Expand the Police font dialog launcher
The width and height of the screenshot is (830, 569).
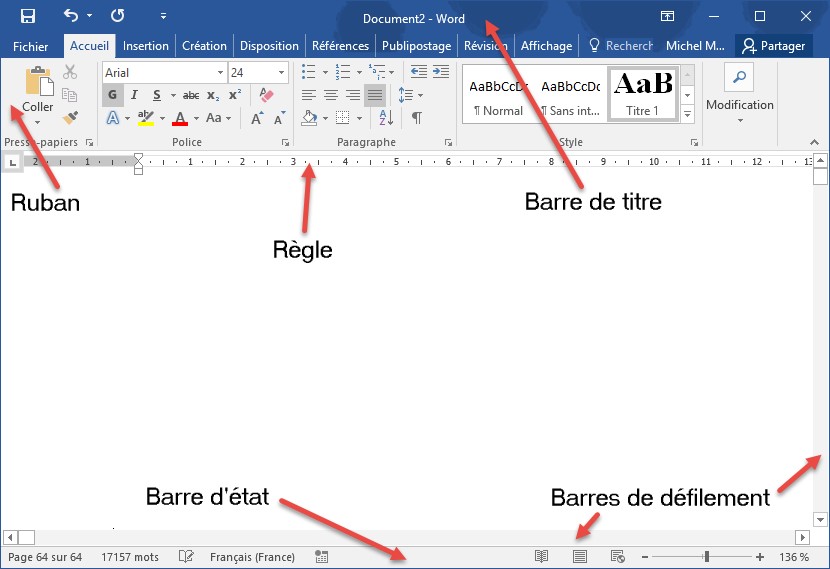point(285,143)
